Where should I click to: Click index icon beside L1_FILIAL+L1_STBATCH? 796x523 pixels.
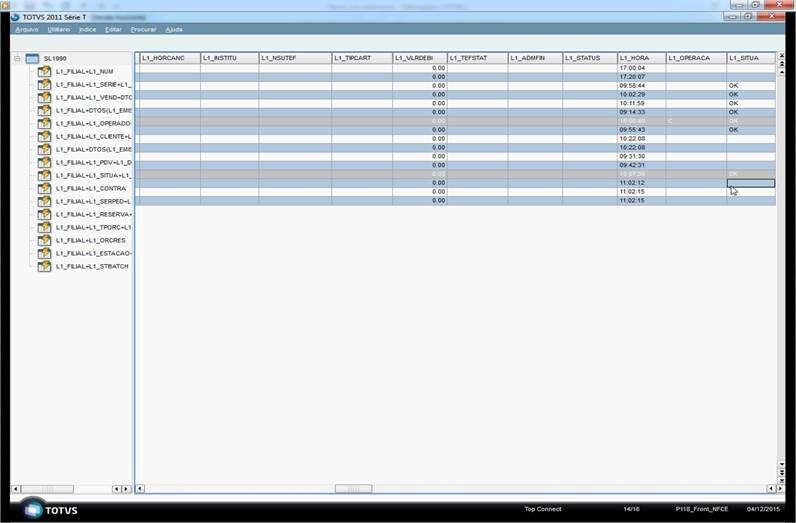45,266
